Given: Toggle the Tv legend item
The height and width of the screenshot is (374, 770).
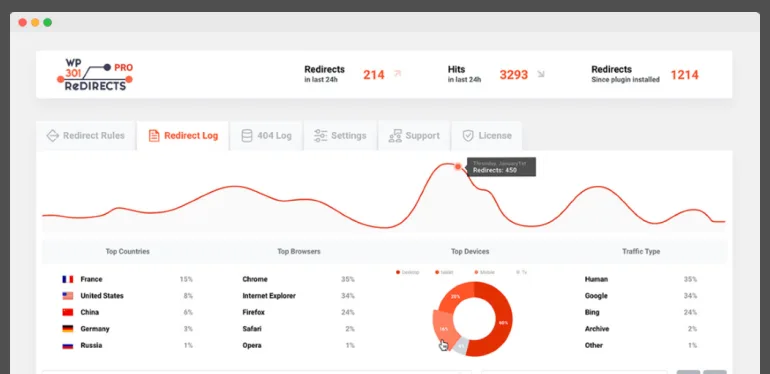Looking at the screenshot, I should [x=522, y=272].
